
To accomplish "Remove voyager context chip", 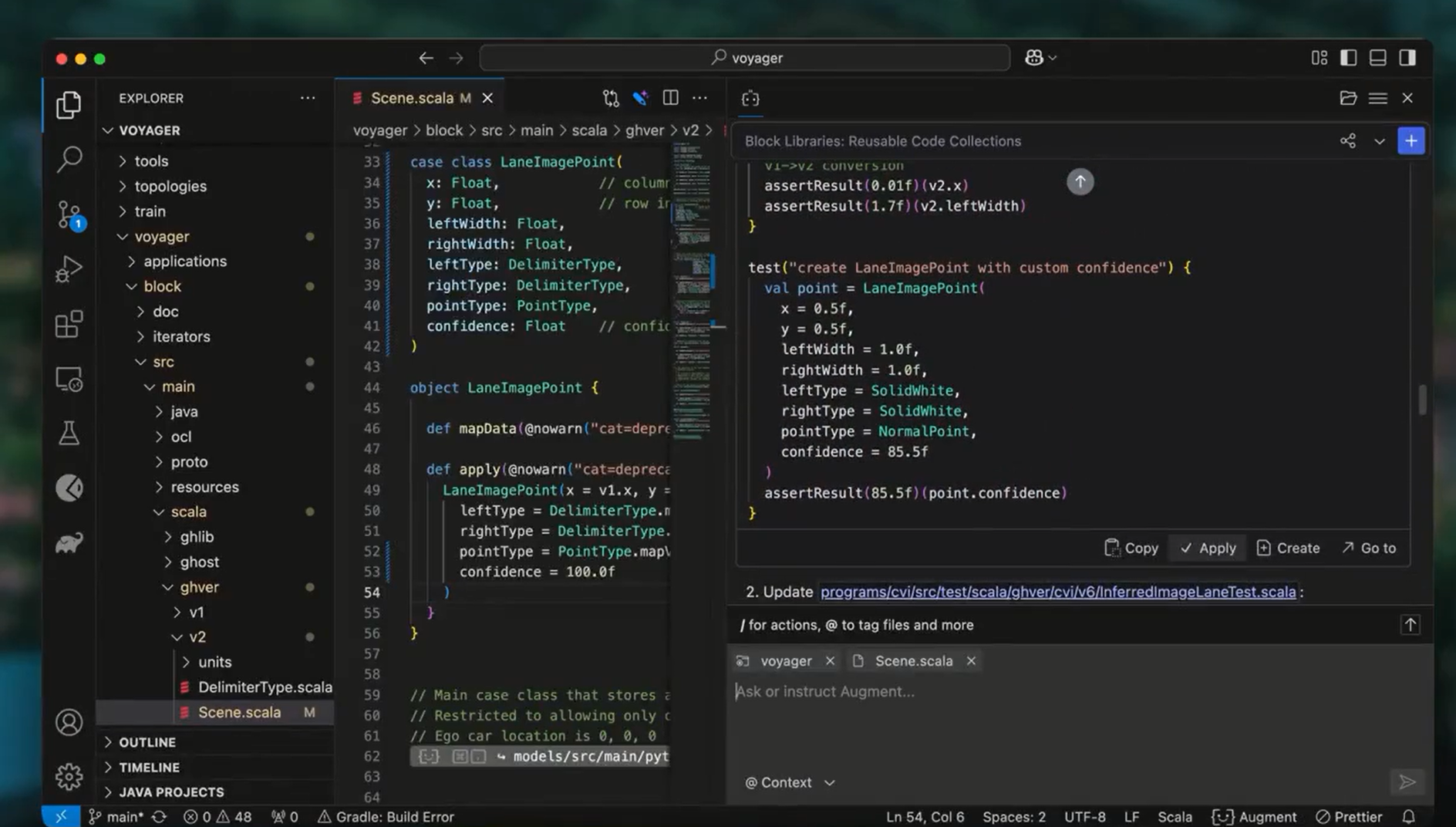I will [830, 660].
